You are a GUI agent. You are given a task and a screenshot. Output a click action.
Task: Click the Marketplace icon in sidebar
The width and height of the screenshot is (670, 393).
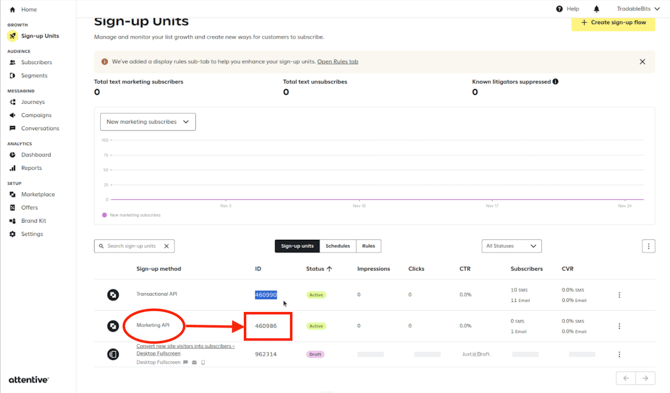point(12,194)
